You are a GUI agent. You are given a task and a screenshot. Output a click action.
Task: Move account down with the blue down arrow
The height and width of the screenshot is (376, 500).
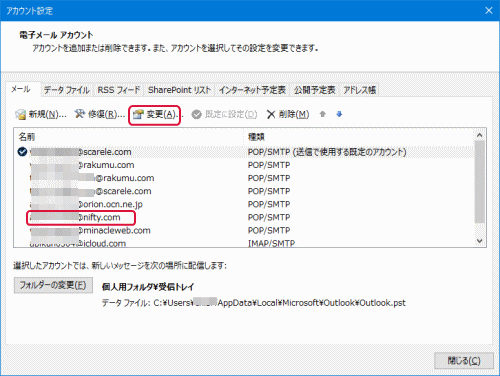coord(339,114)
